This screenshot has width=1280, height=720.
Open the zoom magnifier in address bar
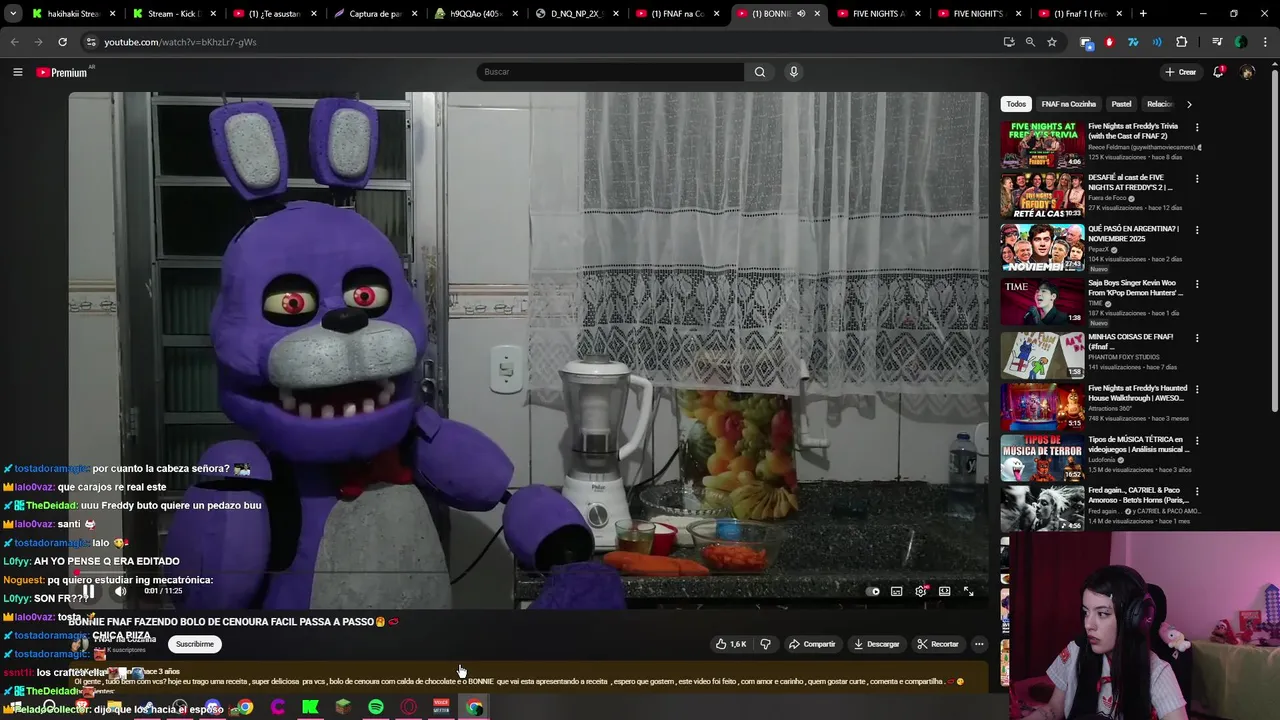pyautogui.click(x=1030, y=42)
